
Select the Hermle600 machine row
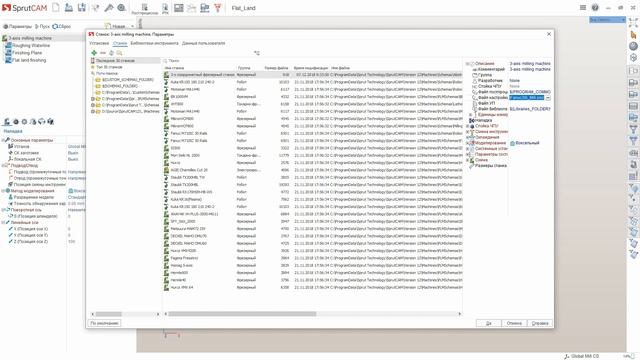click(313, 273)
